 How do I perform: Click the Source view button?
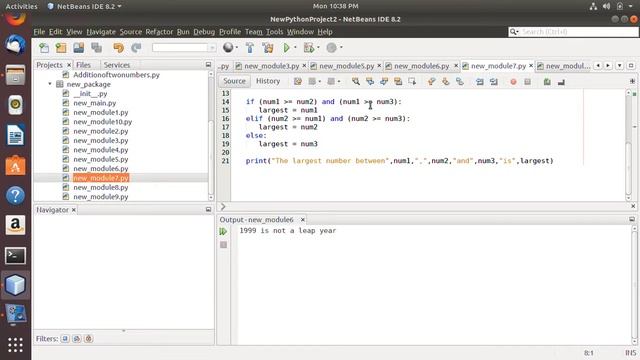tap(234, 81)
